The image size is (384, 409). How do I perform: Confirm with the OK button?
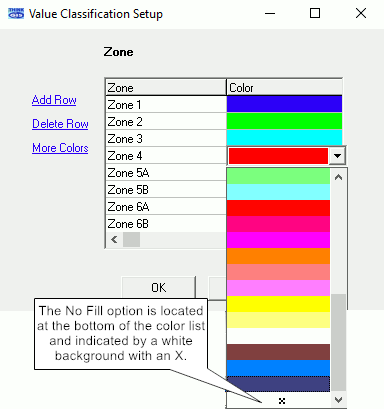coord(158,288)
